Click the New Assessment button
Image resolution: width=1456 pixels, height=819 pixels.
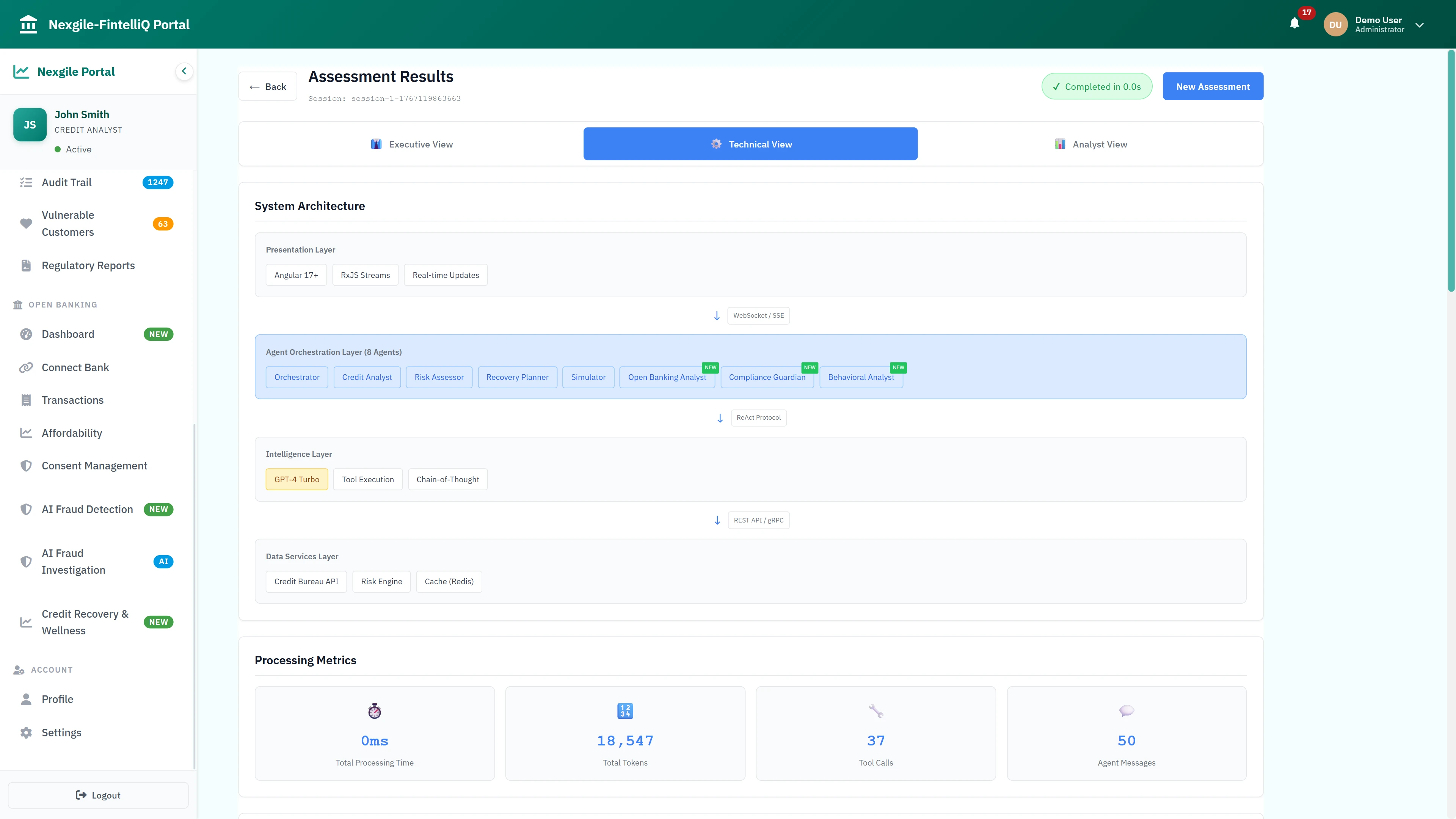point(1213,86)
